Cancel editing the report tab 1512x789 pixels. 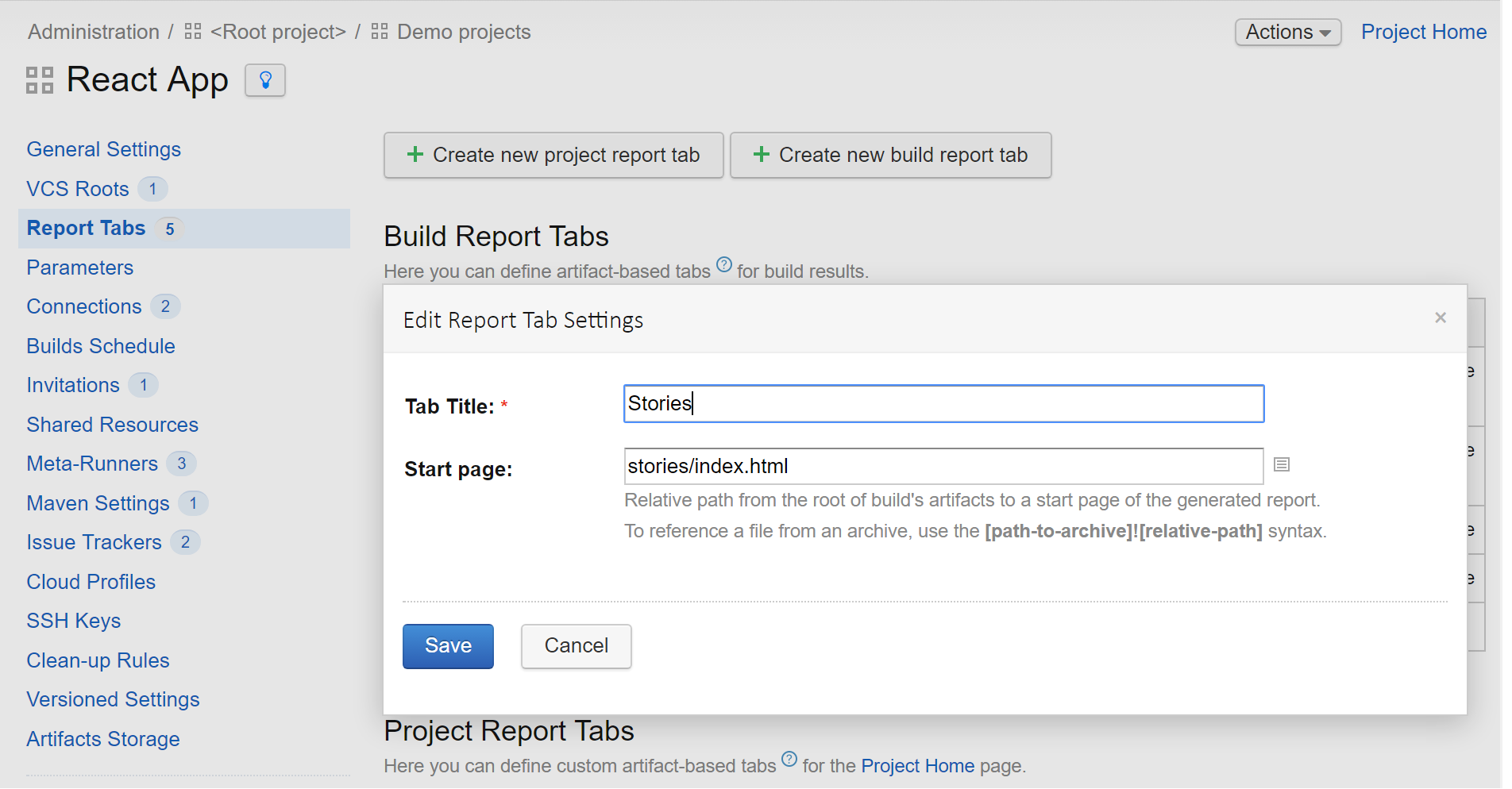click(577, 646)
